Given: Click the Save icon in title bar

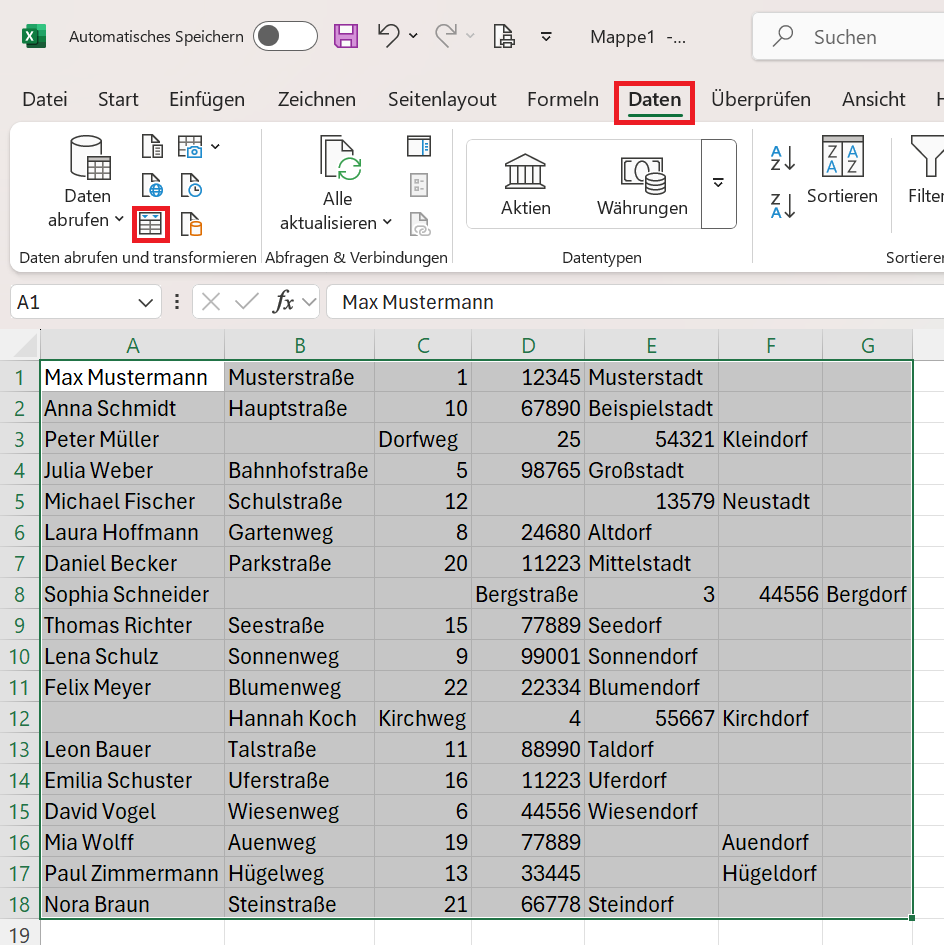Looking at the screenshot, I should tap(346, 37).
